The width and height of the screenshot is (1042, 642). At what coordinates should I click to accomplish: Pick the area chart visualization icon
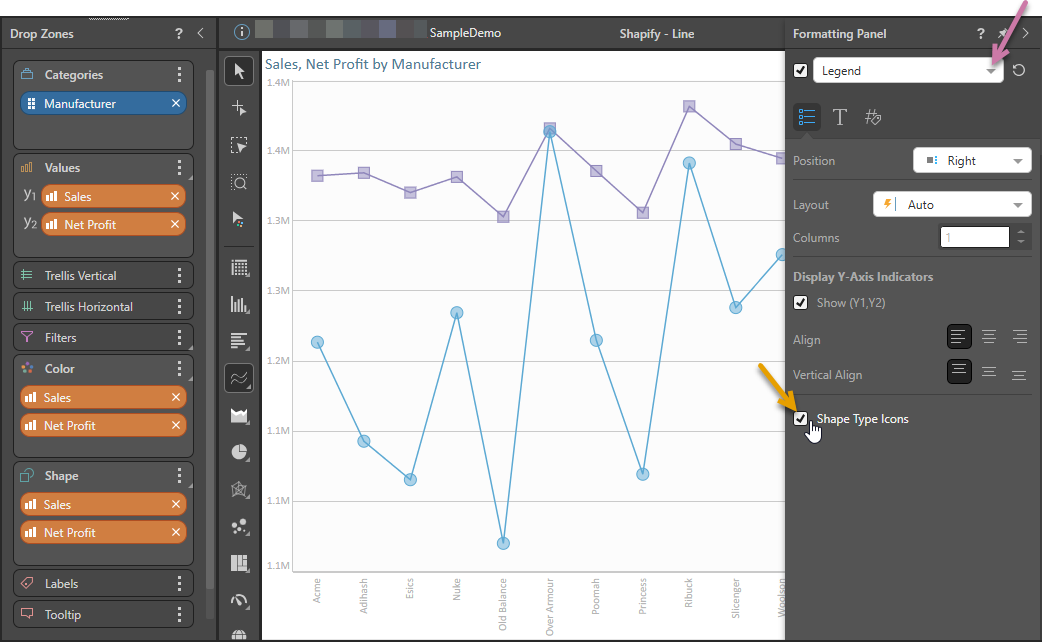click(x=239, y=416)
